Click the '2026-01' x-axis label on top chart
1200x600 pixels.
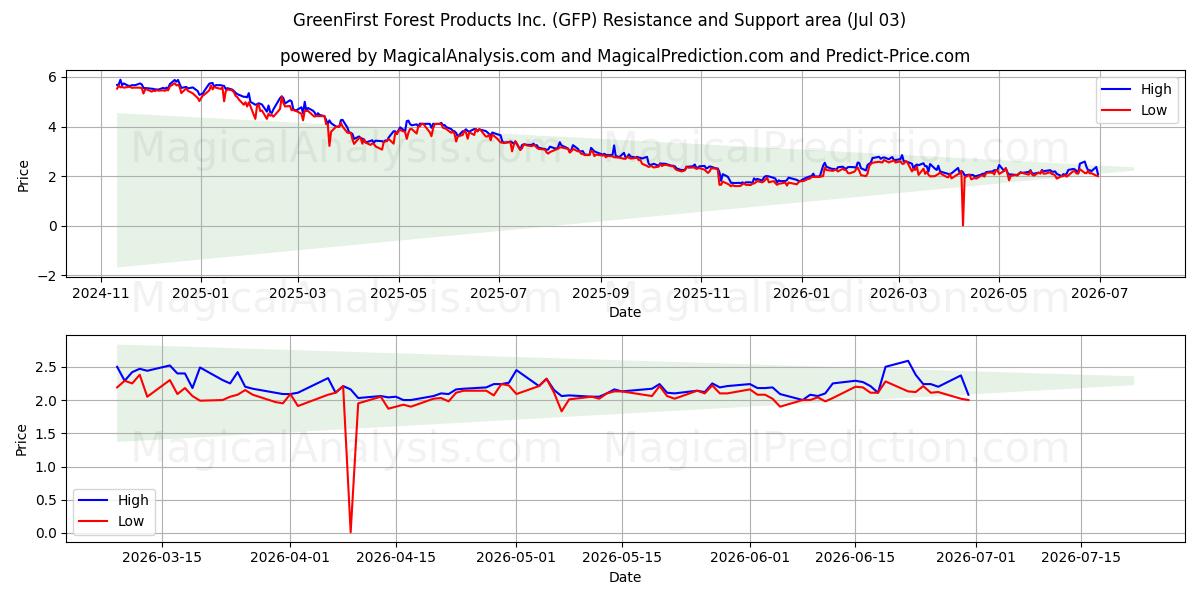(801, 294)
